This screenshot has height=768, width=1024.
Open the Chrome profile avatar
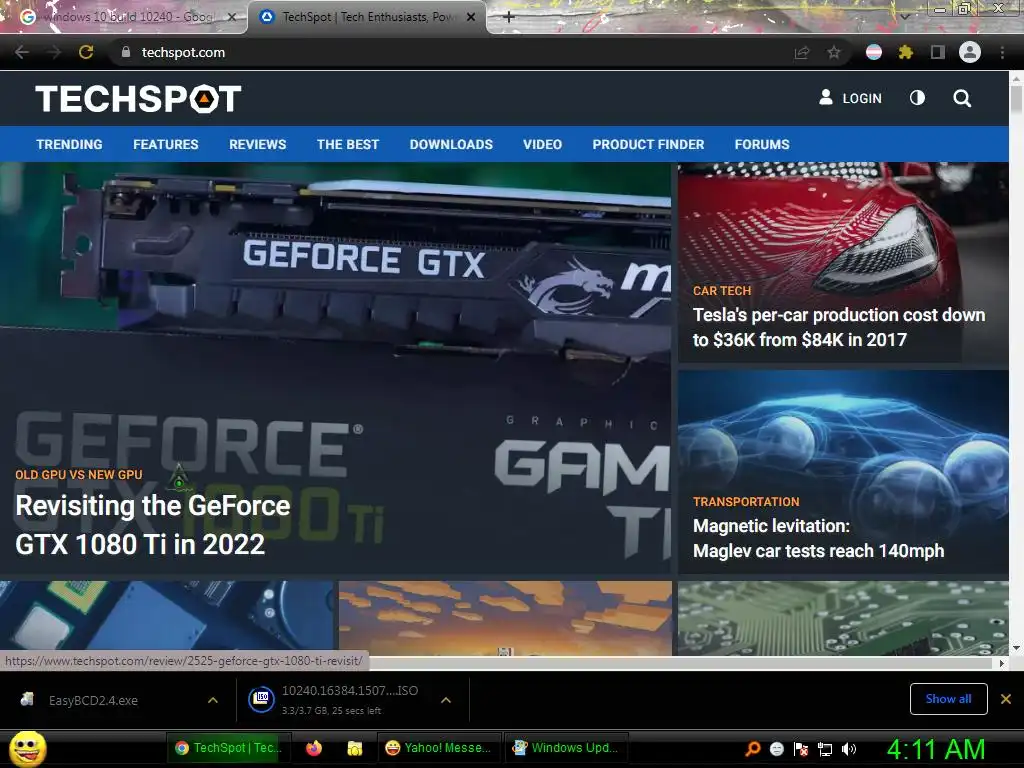pyautogui.click(x=970, y=52)
